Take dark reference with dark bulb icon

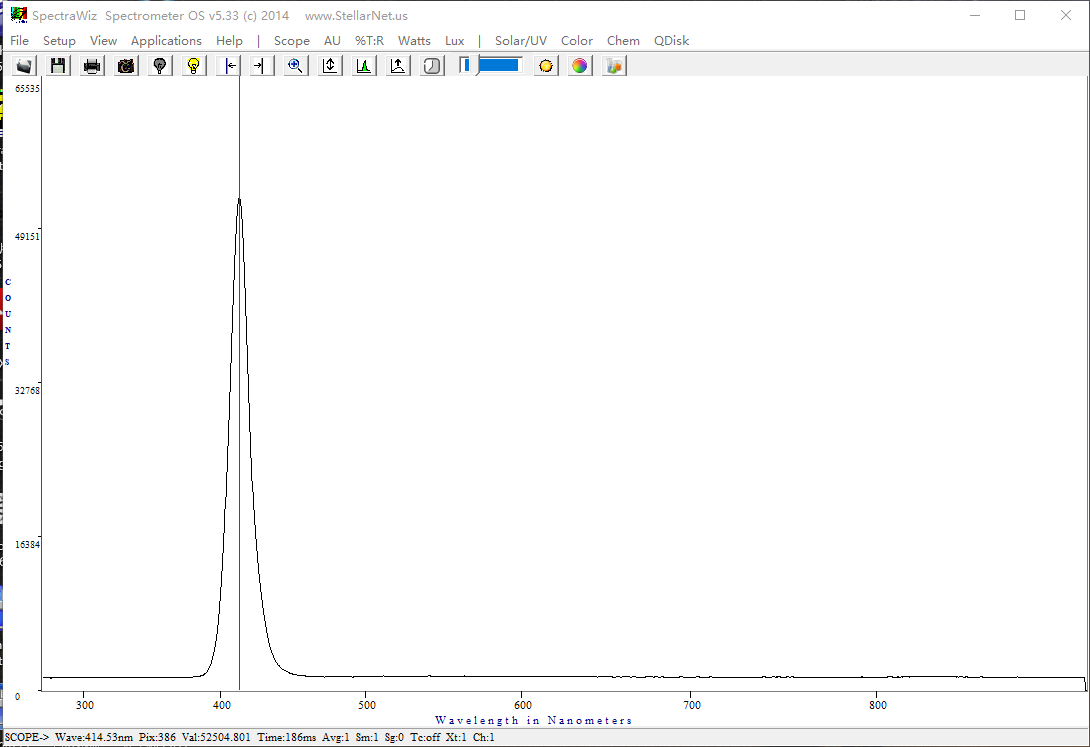click(x=160, y=66)
